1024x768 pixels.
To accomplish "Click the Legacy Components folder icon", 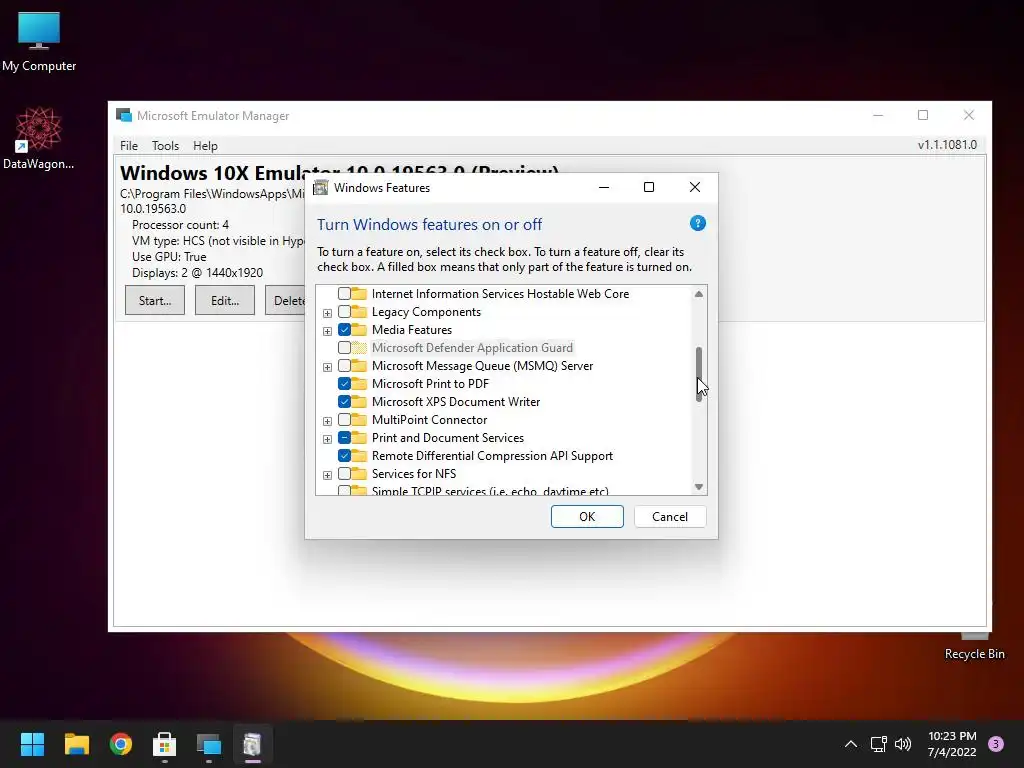I will tap(359, 312).
